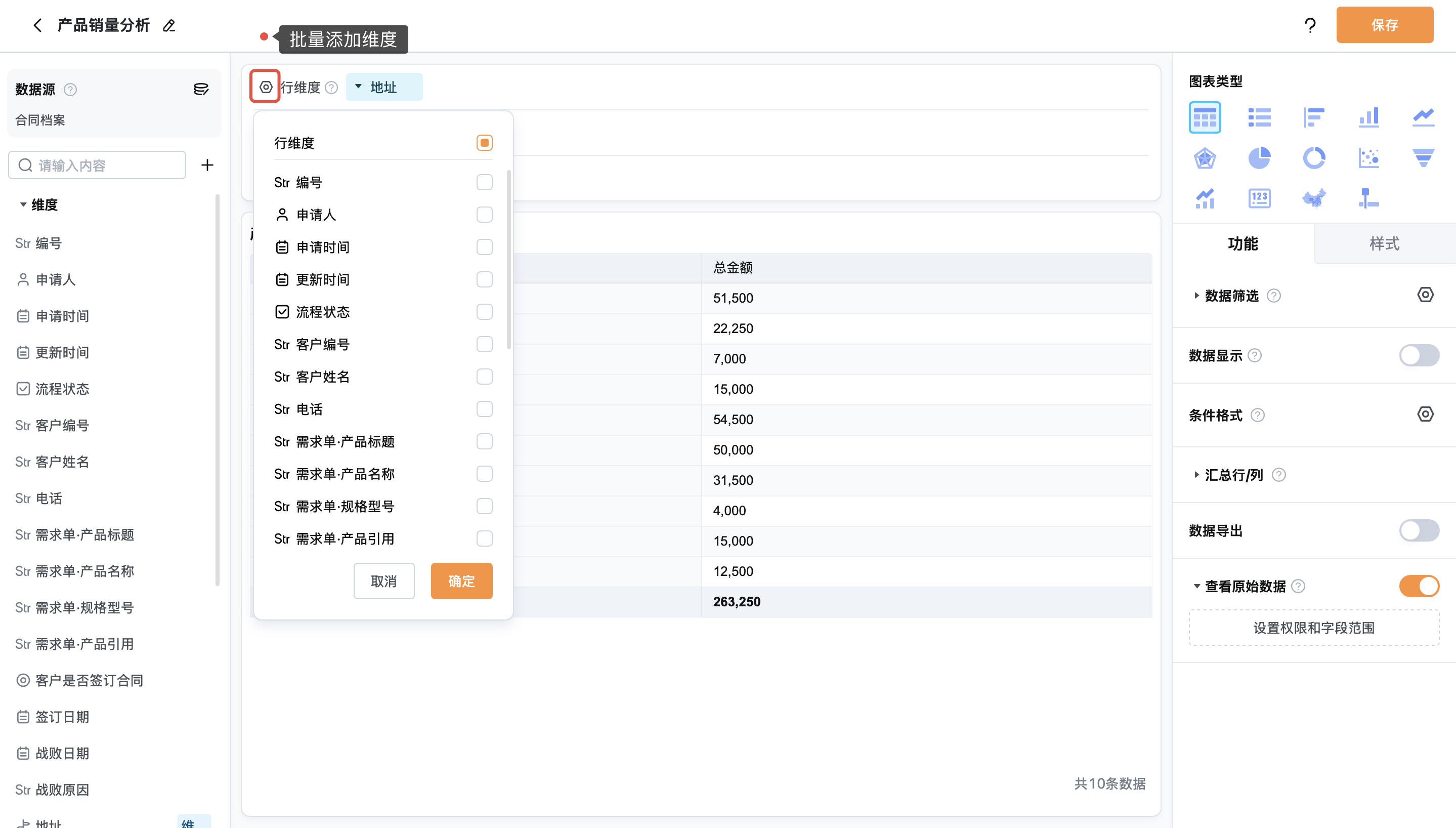
Task: Switch to the 功能 tab
Action: [1243, 244]
